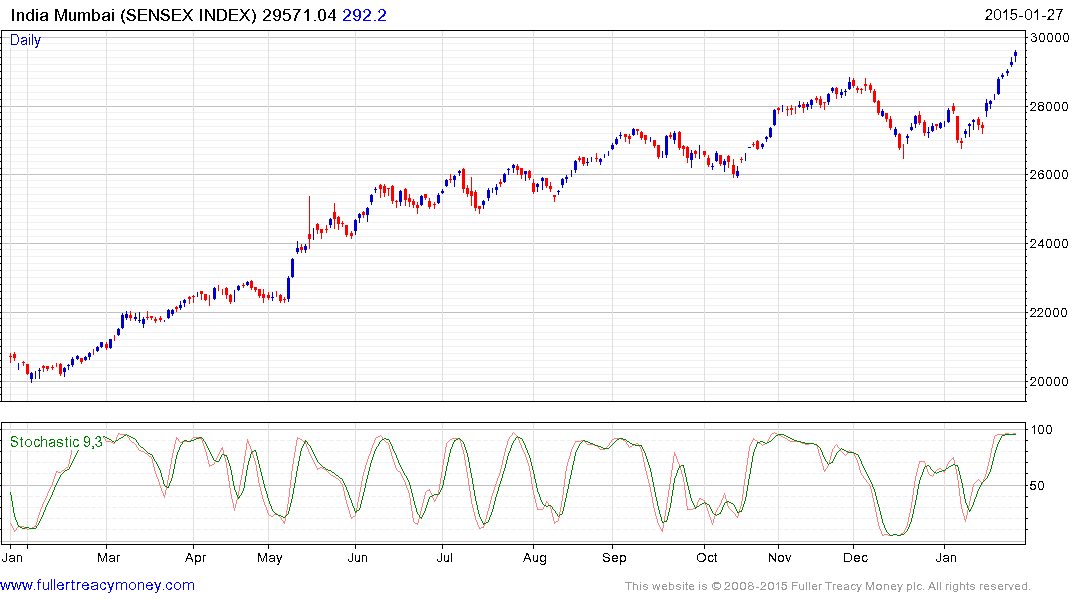Image resolution: width=1075 pixels, height=600 pixels.
Task: Click the 'Jul' month axis label
Action: coord(444,558)
